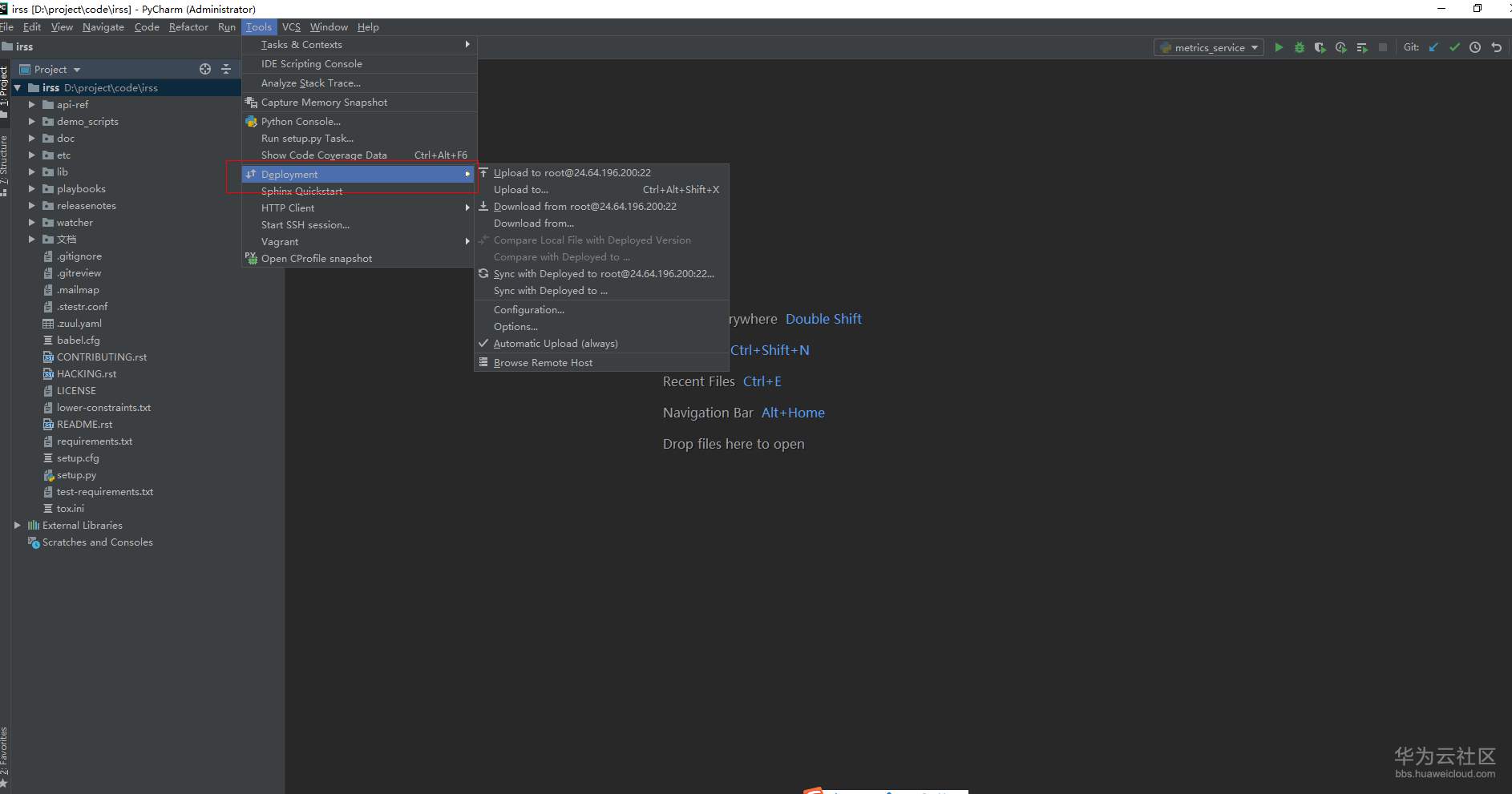Run the metrics_service configuration
The height and width of the screenshot is (794, 1512).
coord(1279,47)
